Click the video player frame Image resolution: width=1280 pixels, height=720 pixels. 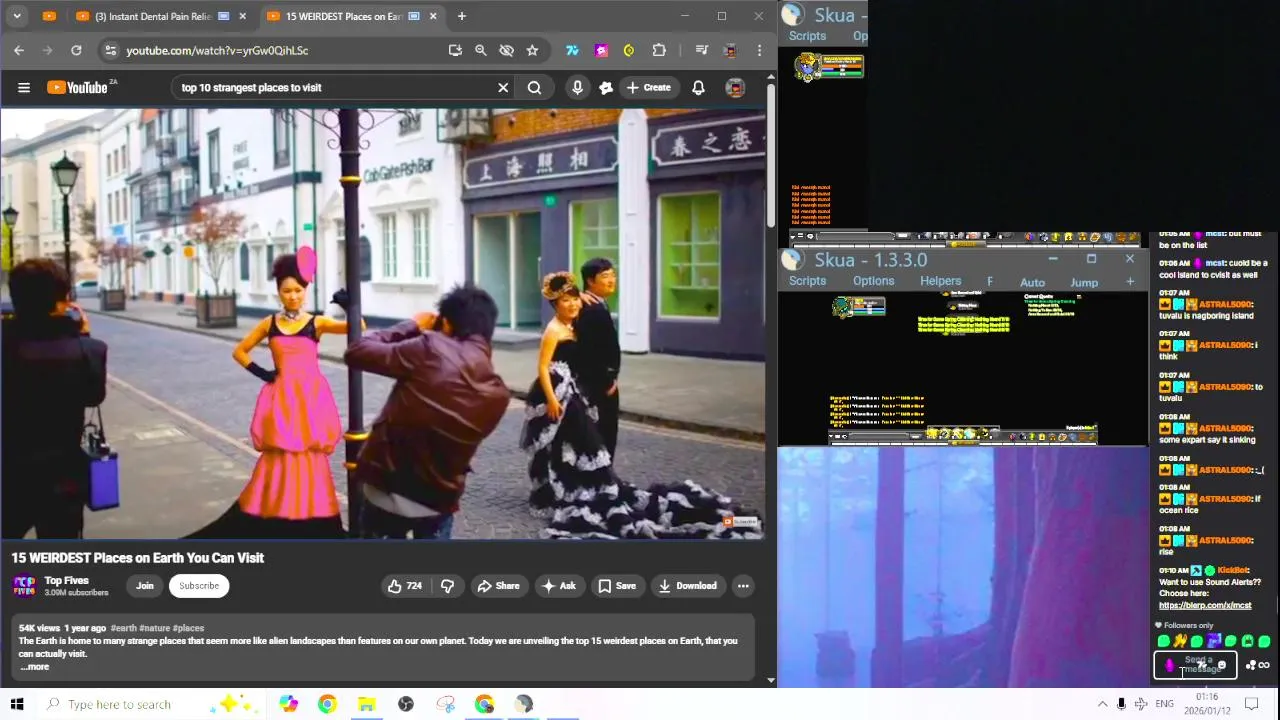tap(383, 324)
